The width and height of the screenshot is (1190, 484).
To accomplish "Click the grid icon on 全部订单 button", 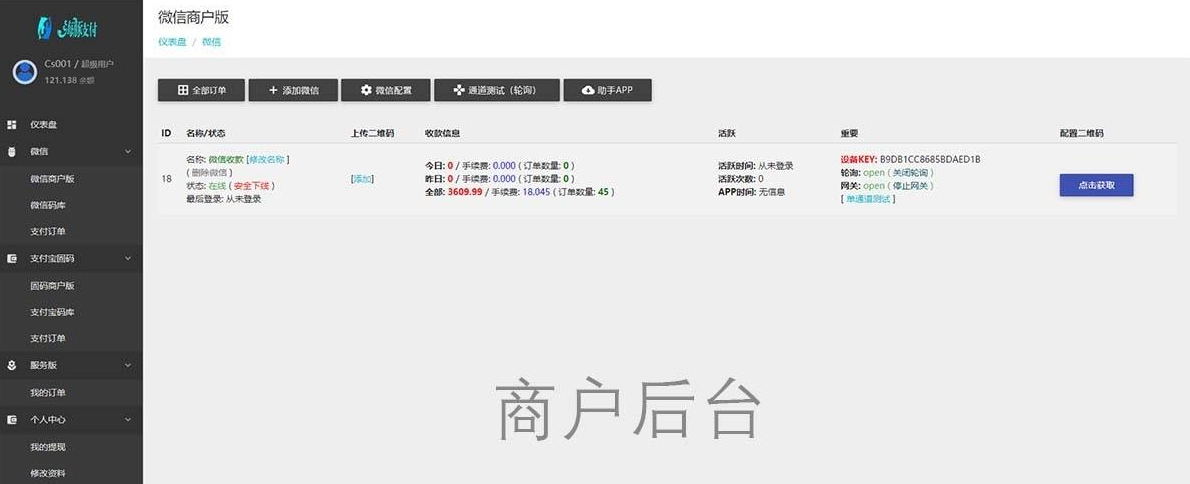I will (183, 90).
